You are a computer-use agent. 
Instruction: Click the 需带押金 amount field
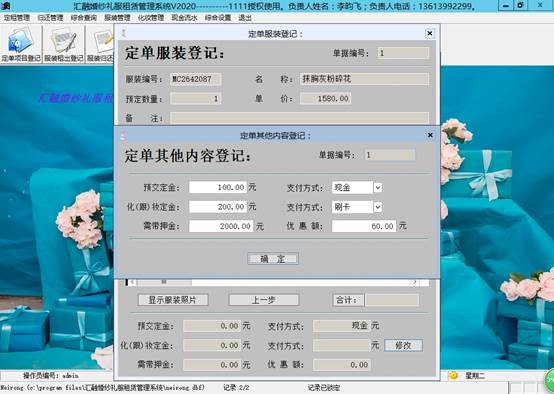tap(221, 226)
